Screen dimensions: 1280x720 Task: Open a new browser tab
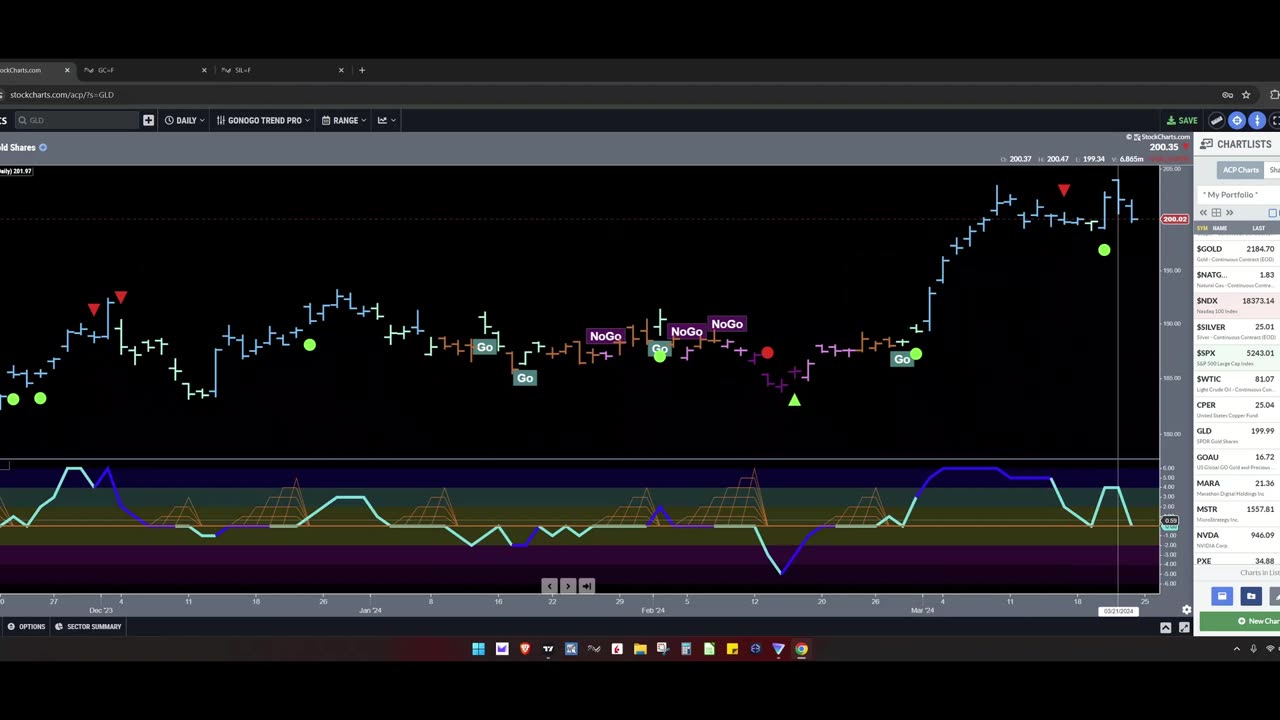(x=362, y=70)
